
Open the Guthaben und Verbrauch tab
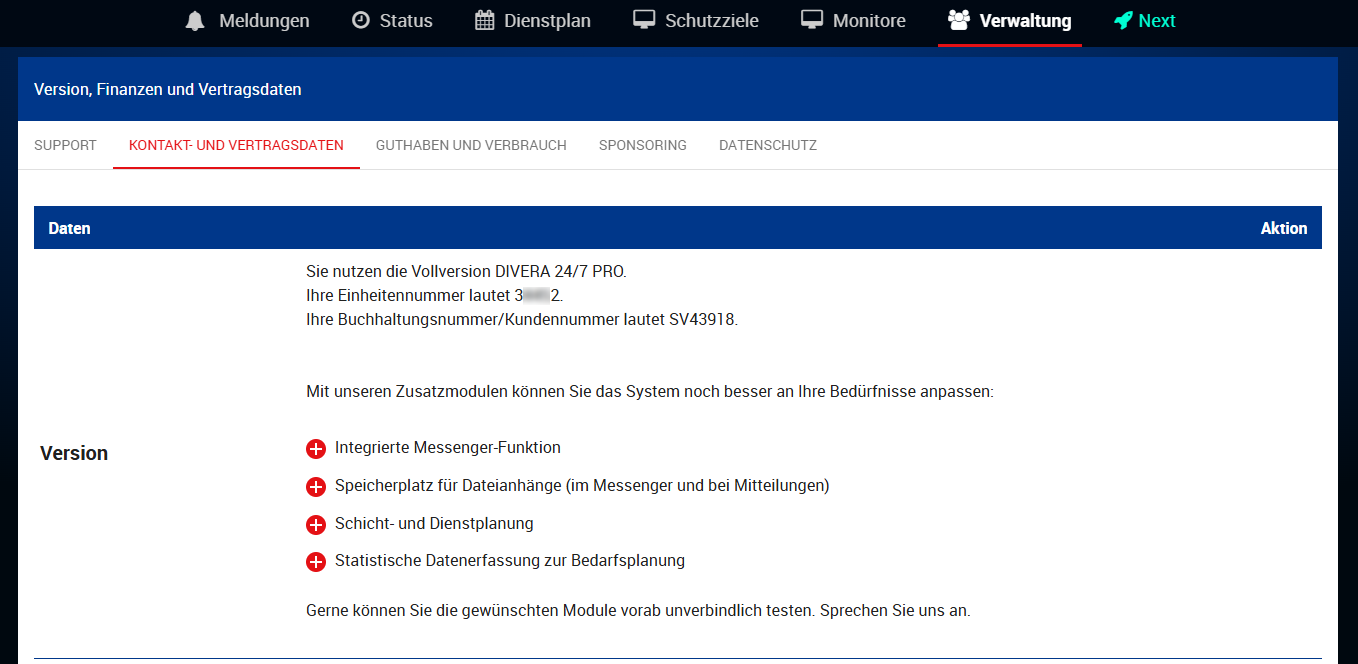coord(471,145)
